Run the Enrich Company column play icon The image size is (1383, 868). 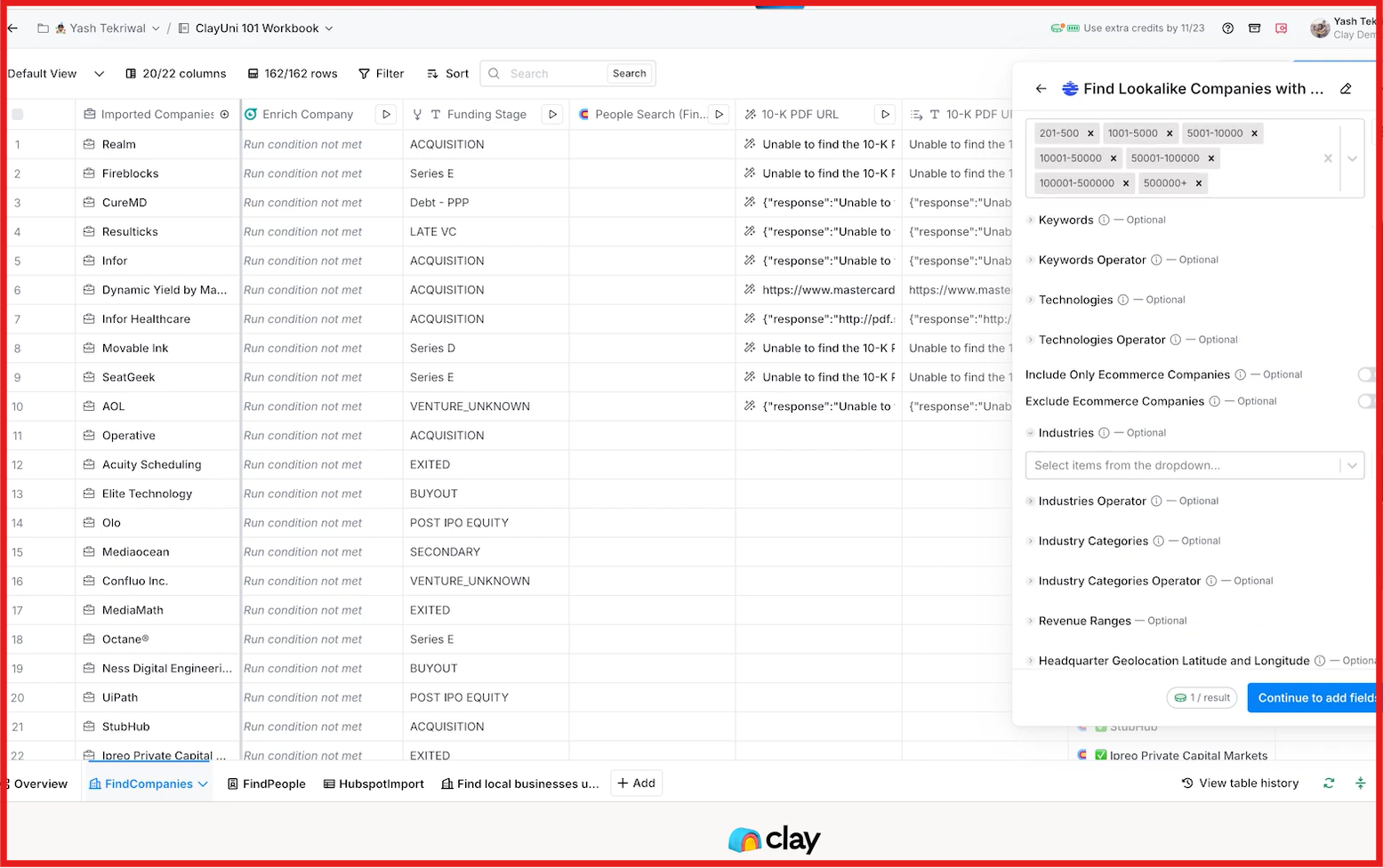[x=386, y=114]
